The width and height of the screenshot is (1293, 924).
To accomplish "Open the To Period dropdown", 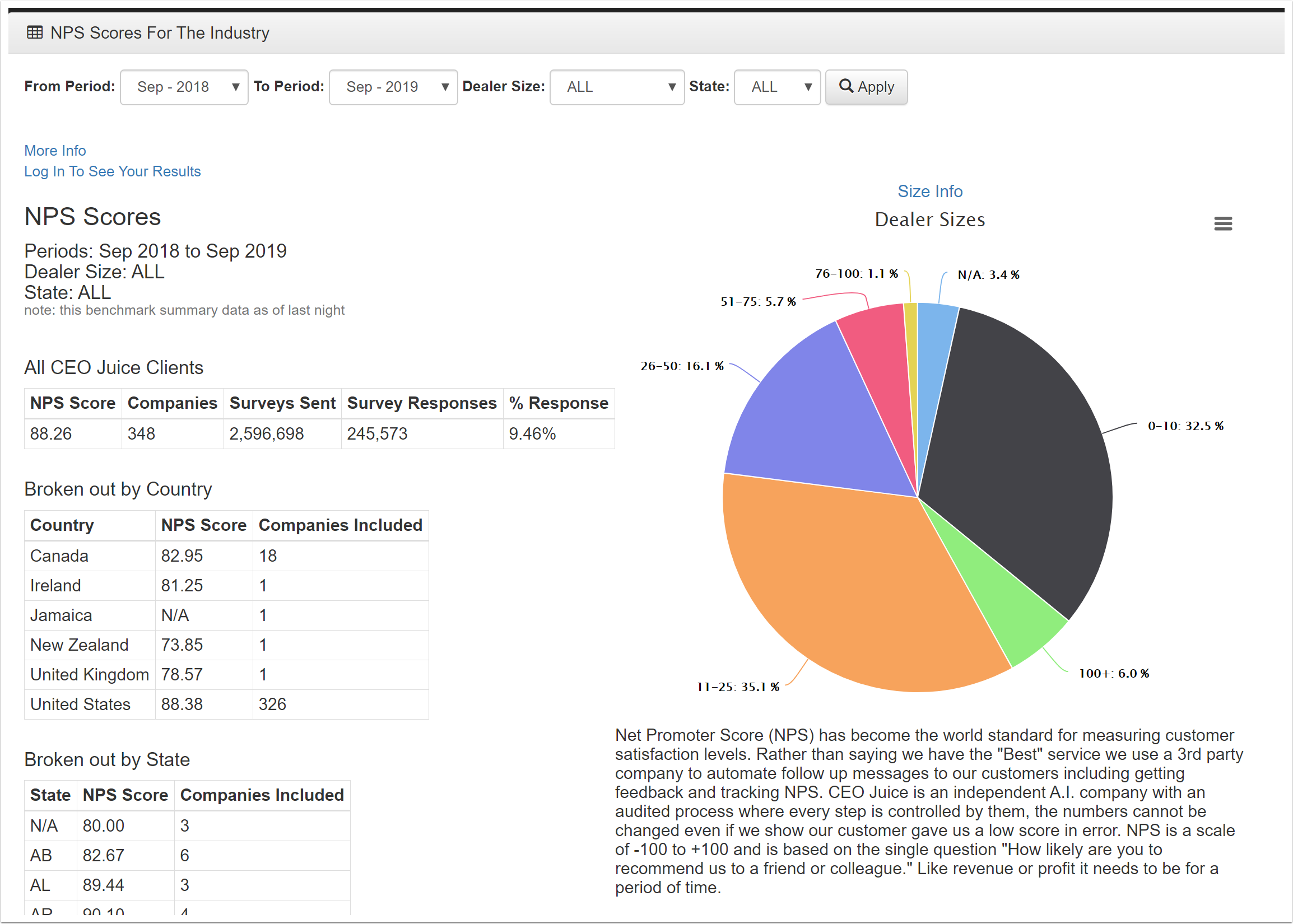I will coord(393,87).
